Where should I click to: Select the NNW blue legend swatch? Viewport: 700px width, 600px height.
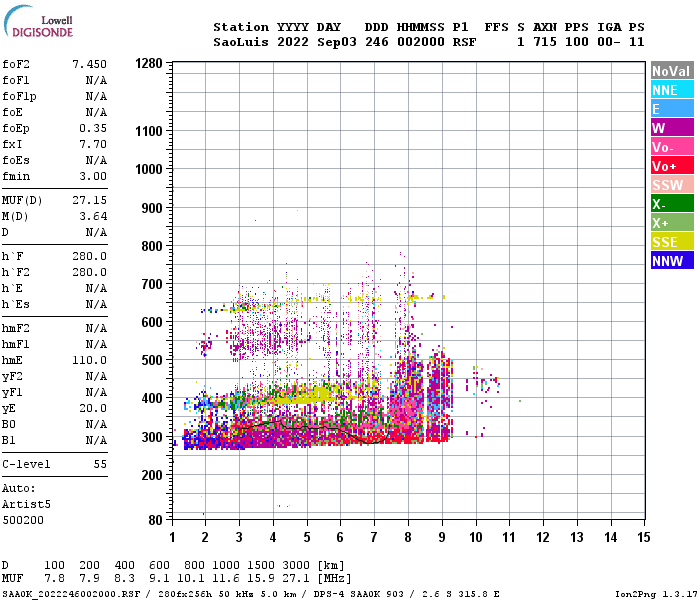click(672, 261)
